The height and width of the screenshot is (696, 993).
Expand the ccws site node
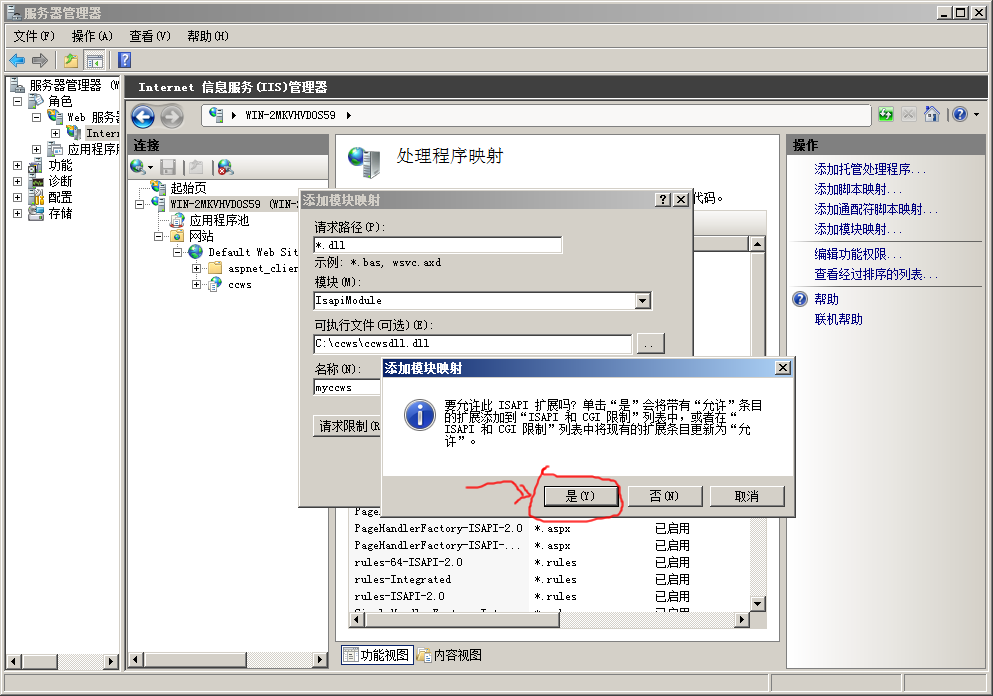coord(197,285)
